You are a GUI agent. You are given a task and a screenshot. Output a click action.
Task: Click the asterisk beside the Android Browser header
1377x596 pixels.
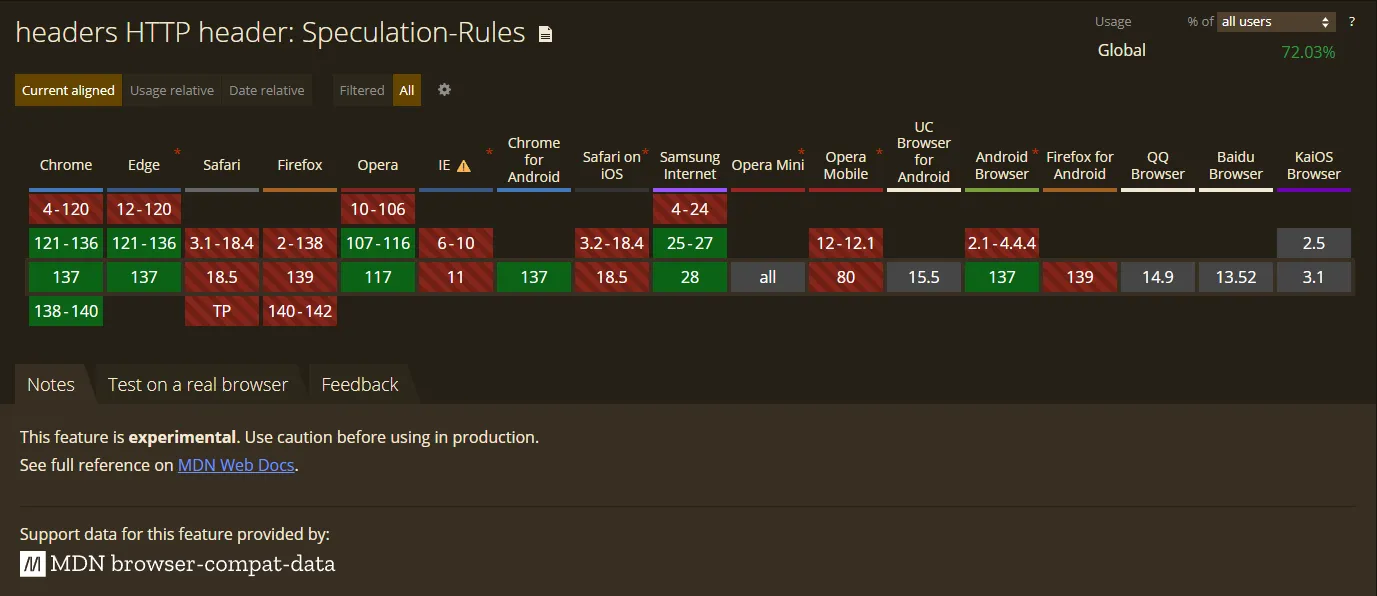[1033, 149]
